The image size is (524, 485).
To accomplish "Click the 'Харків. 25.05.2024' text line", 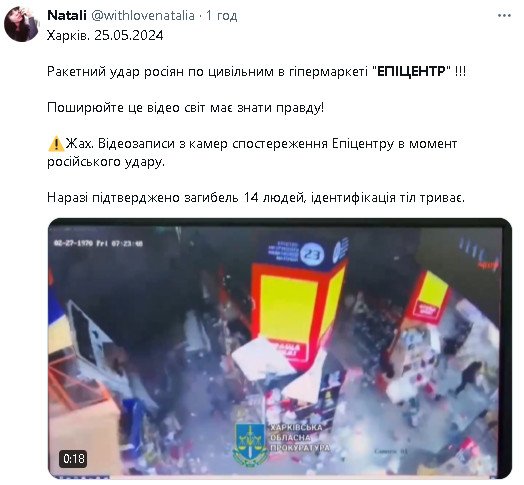I will click(105, 35).
